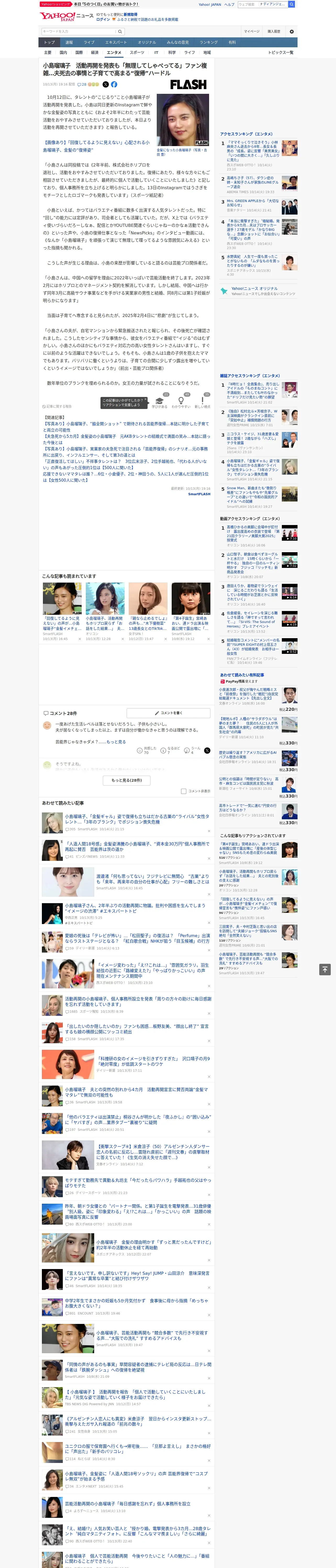Open the 有料 tab
The height and width of the screenshot is (1568, 336).
pyautogui.click(x=232, y=43)
